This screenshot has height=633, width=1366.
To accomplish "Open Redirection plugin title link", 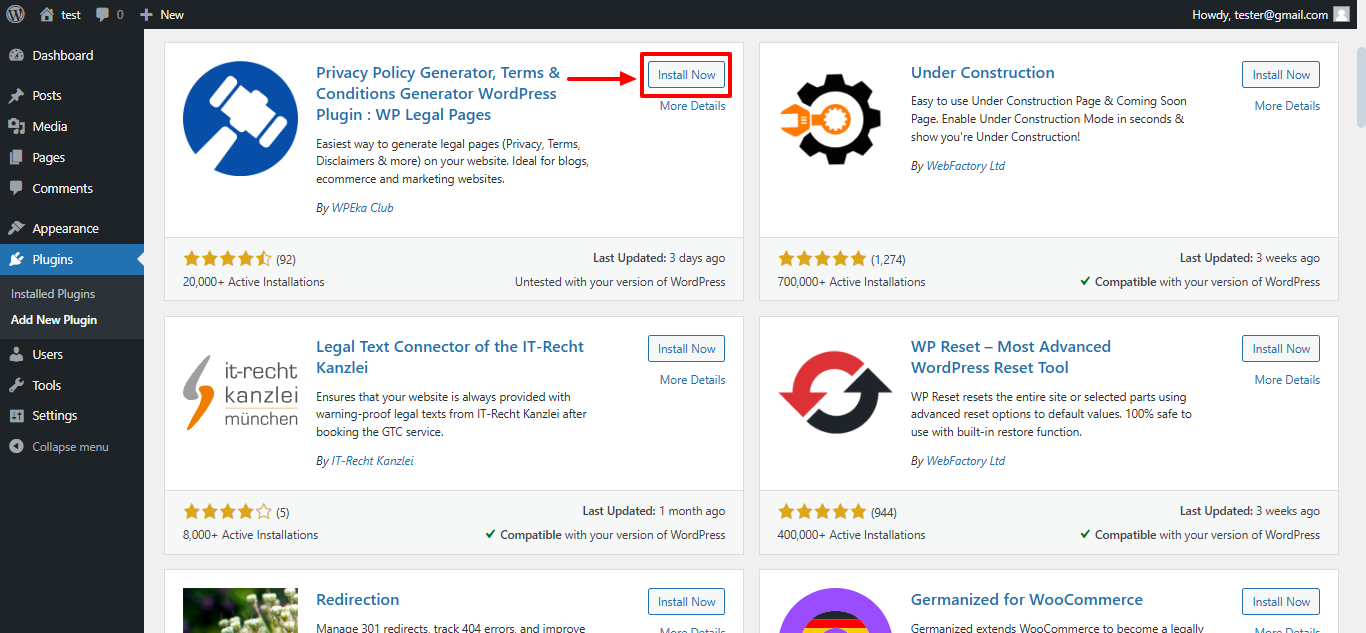I will pos(358,600).
